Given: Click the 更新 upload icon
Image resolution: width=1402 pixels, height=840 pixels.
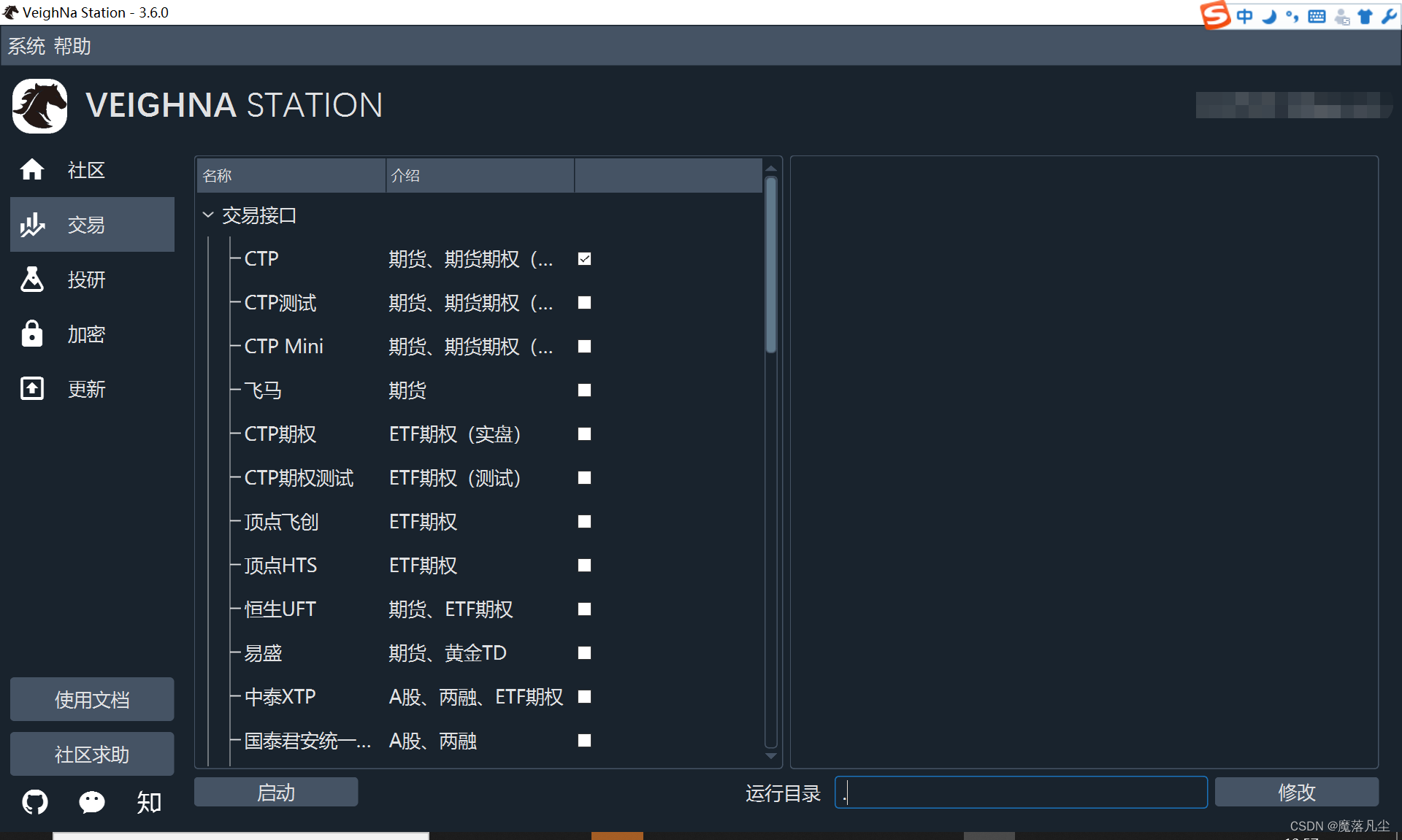Looking at the screenshot, I should [32, 388].
